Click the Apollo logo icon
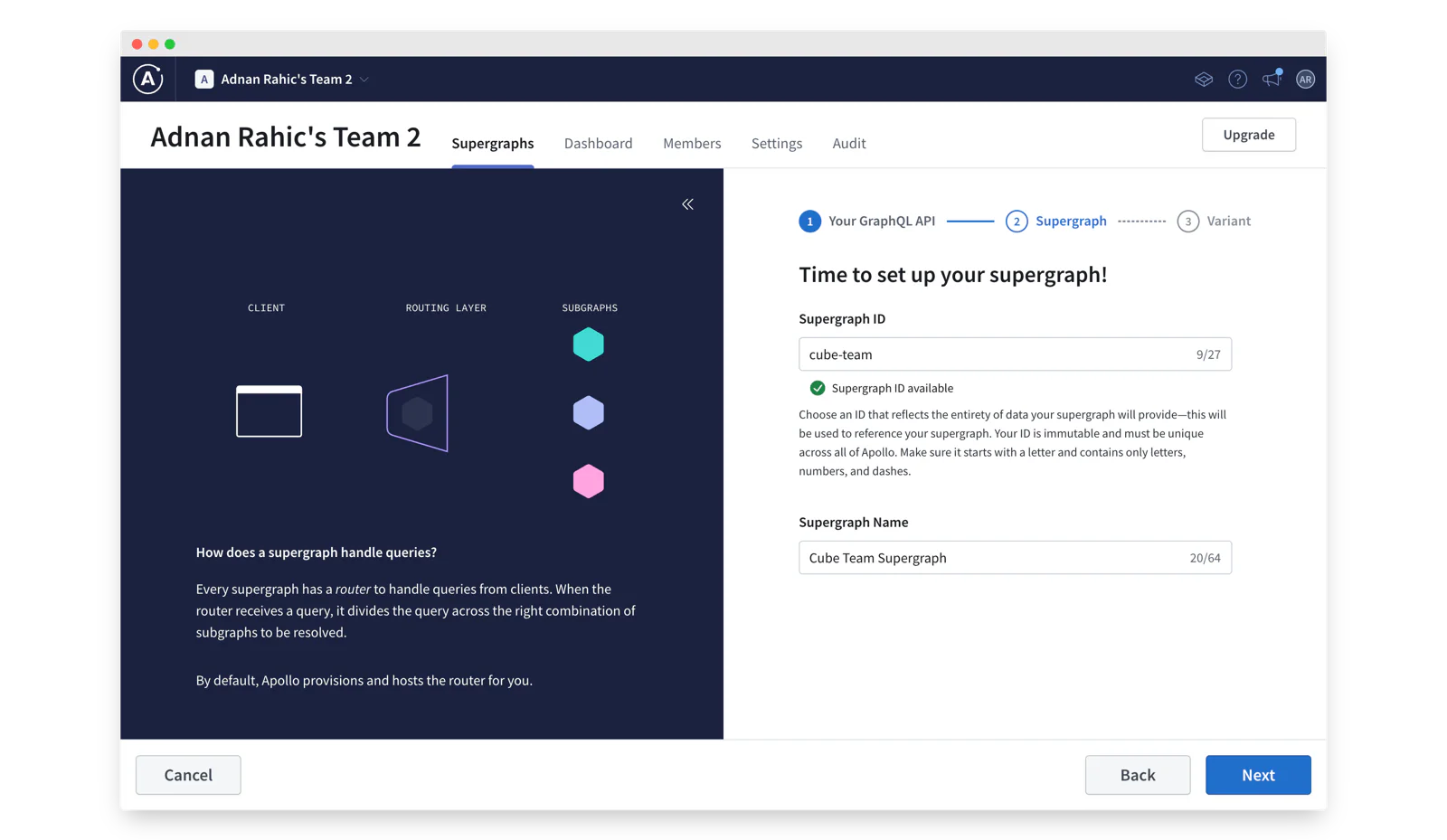The height and width of the screenshot is (840, 1447). (x=148, y=80)
